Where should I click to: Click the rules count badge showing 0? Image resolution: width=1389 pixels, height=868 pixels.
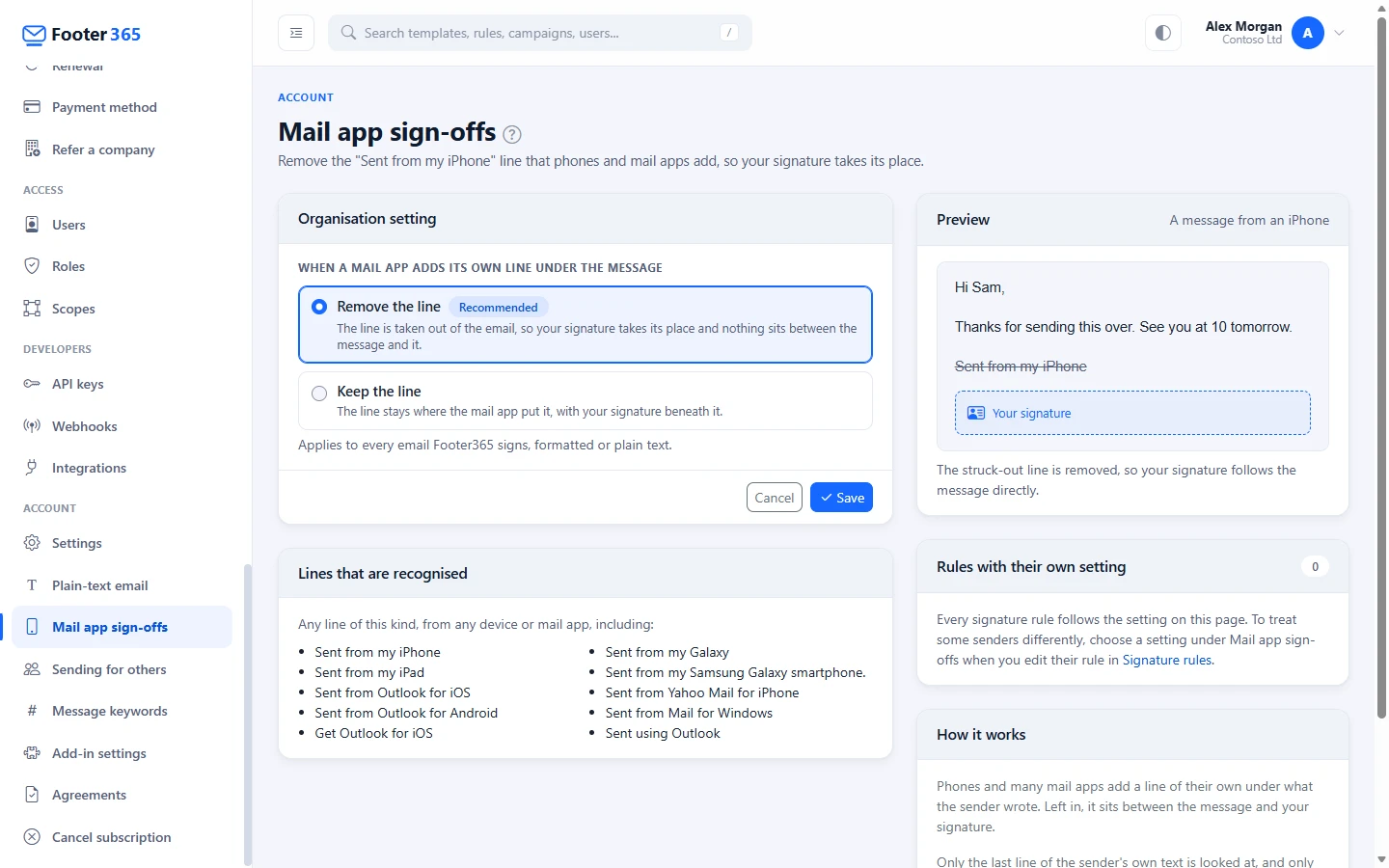point(1315,567)
